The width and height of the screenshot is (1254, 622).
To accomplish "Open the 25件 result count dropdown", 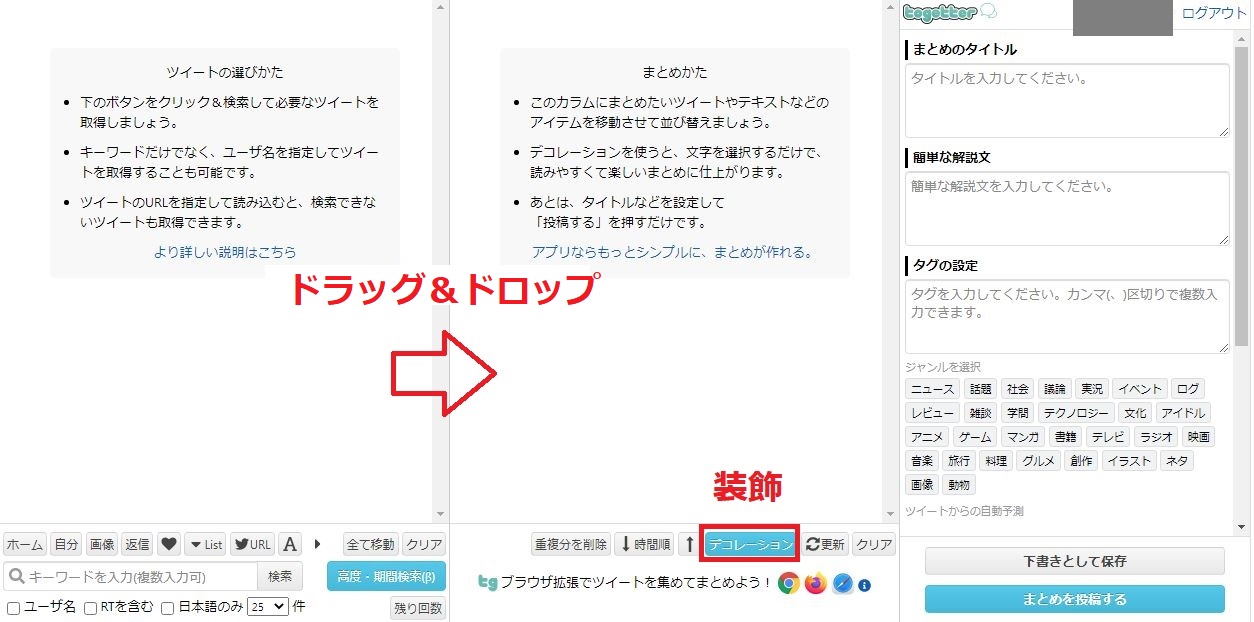I will click(x=267, y=607).
